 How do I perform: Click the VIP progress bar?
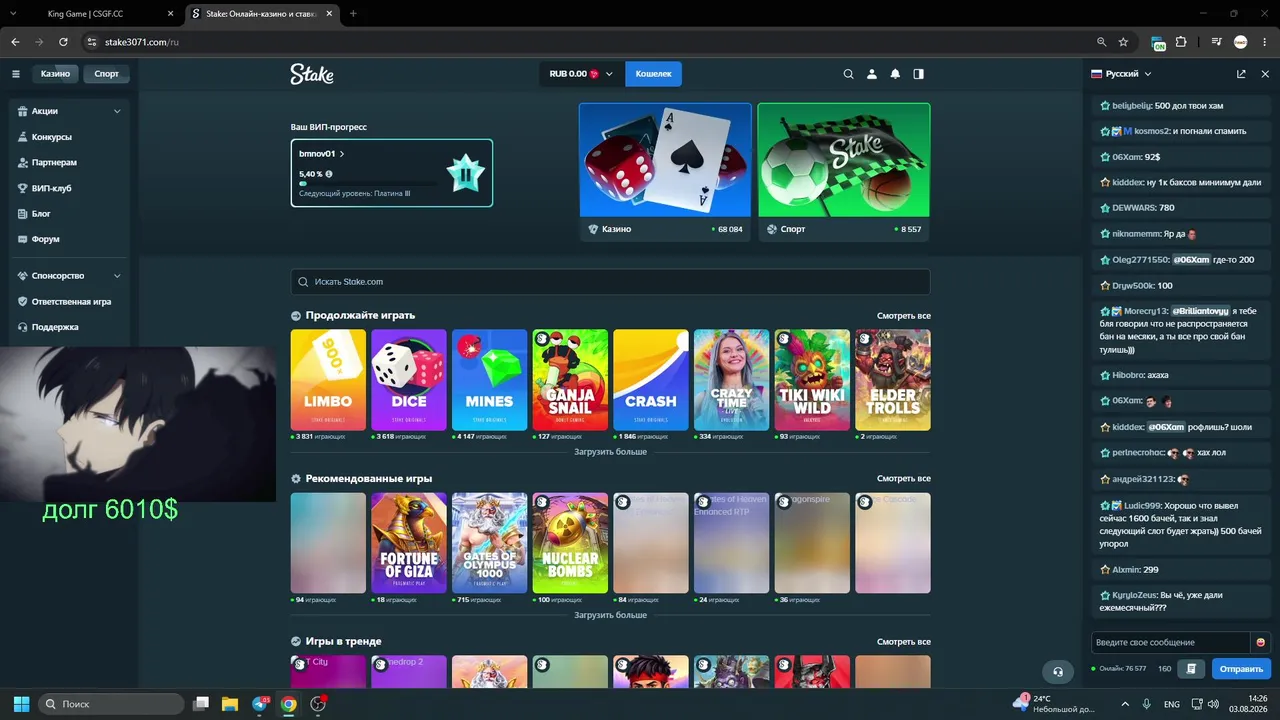[x=368, y=184]
